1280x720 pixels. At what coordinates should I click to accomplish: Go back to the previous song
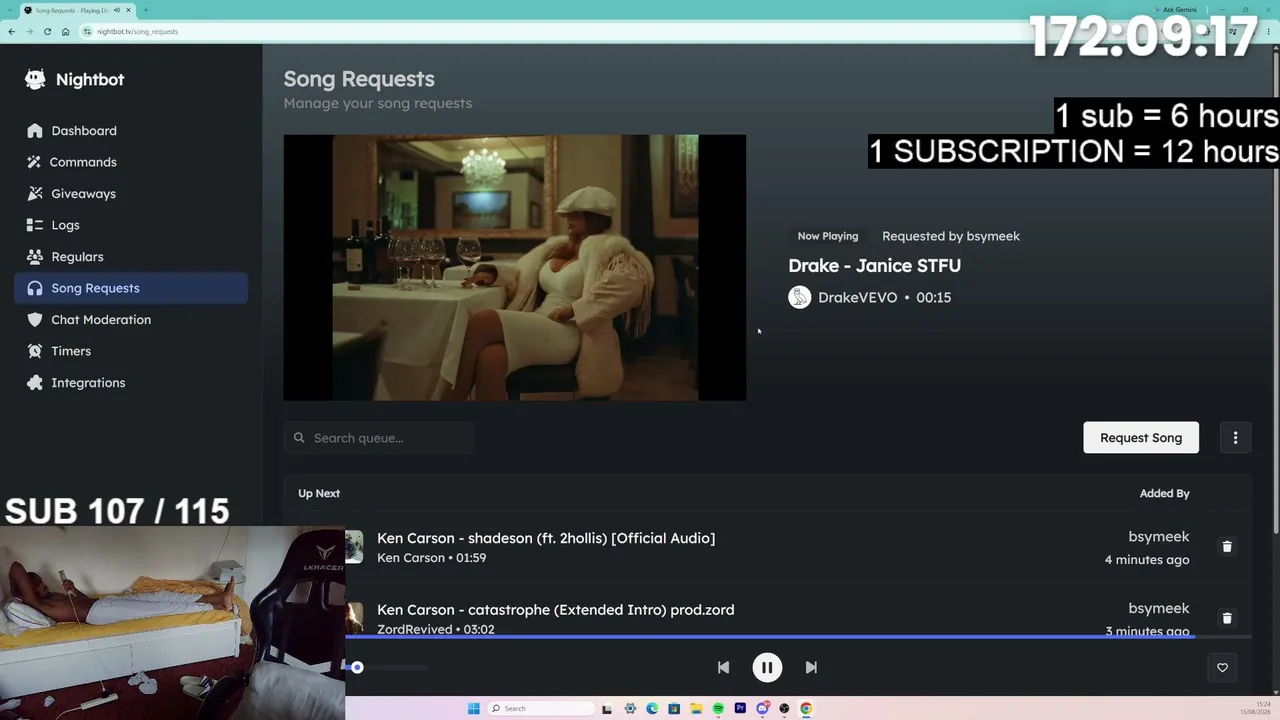coord(723,667)
